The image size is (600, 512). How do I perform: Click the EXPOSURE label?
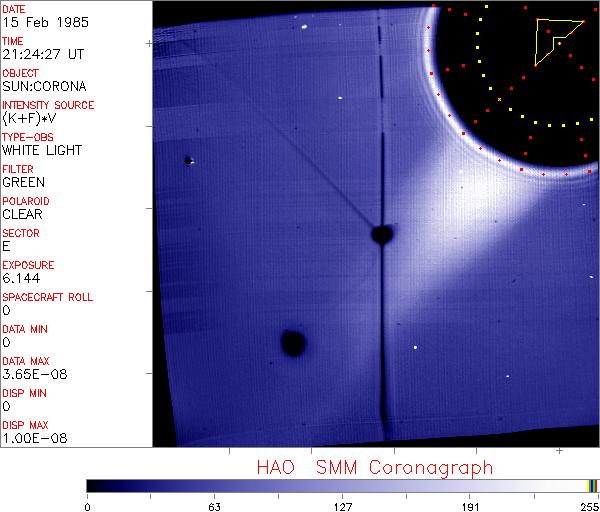click(x=28, y=265)
